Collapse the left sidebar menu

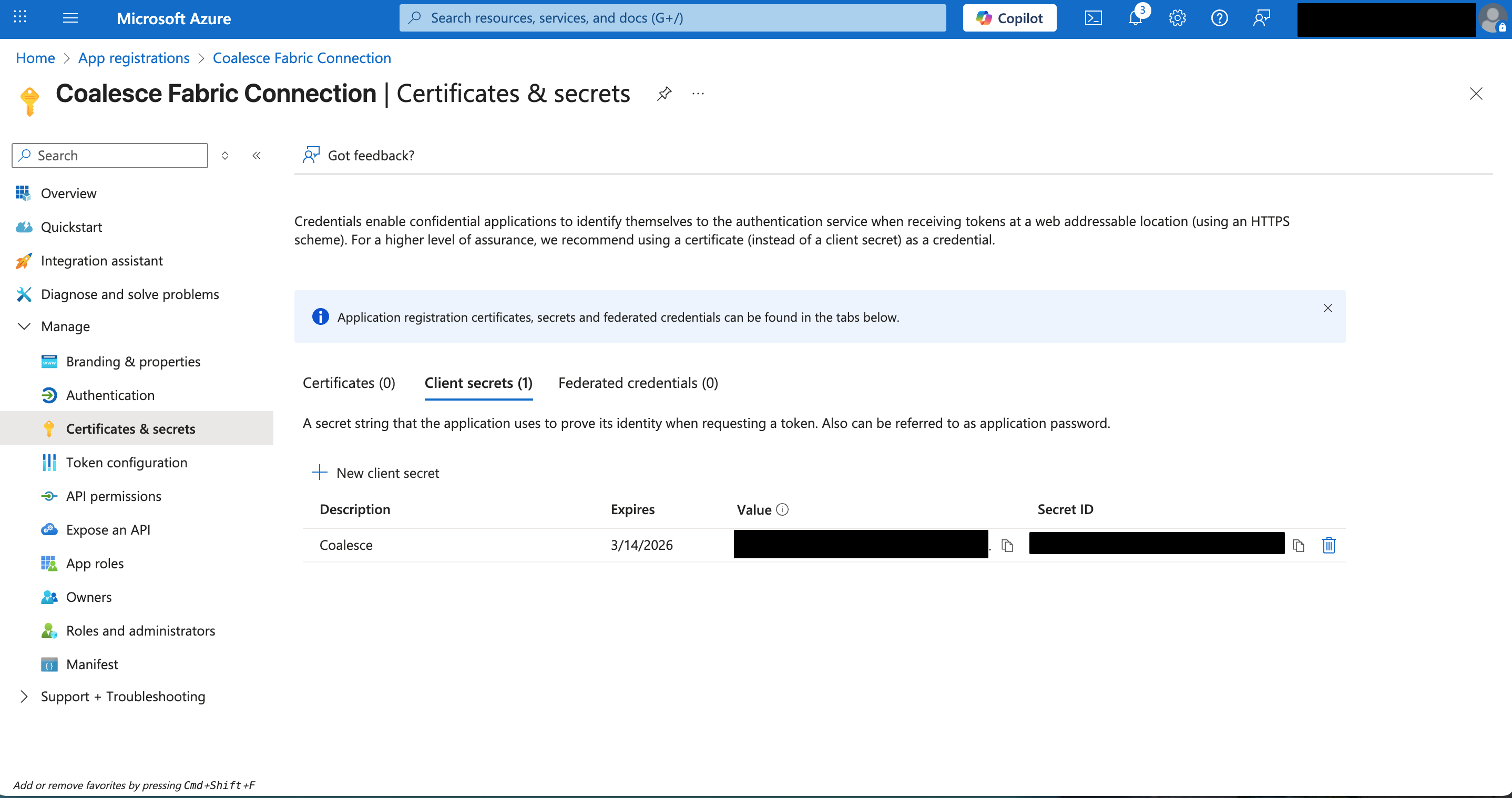point(257,156)
